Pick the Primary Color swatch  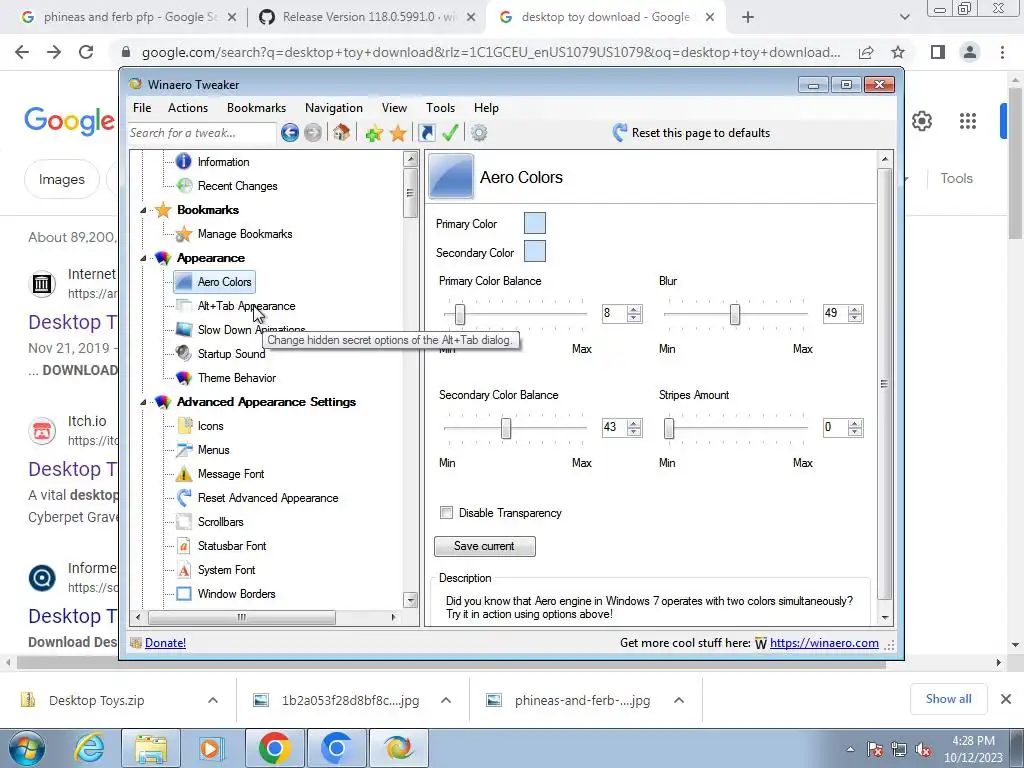point(535,223)
